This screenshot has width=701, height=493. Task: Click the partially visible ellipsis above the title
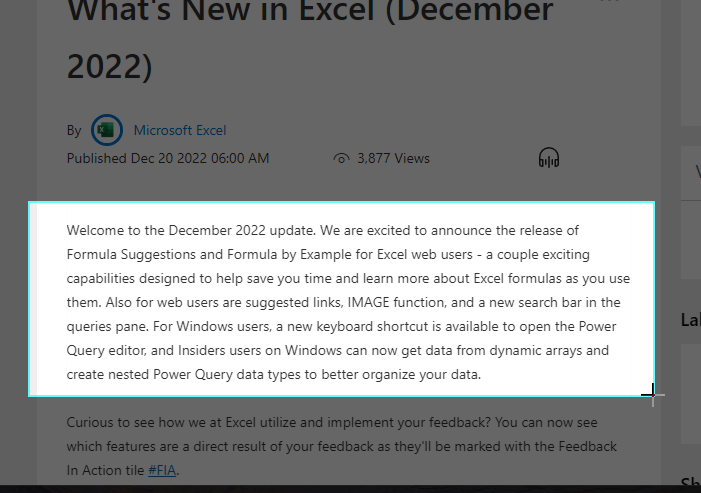click(x=609, y=1)
